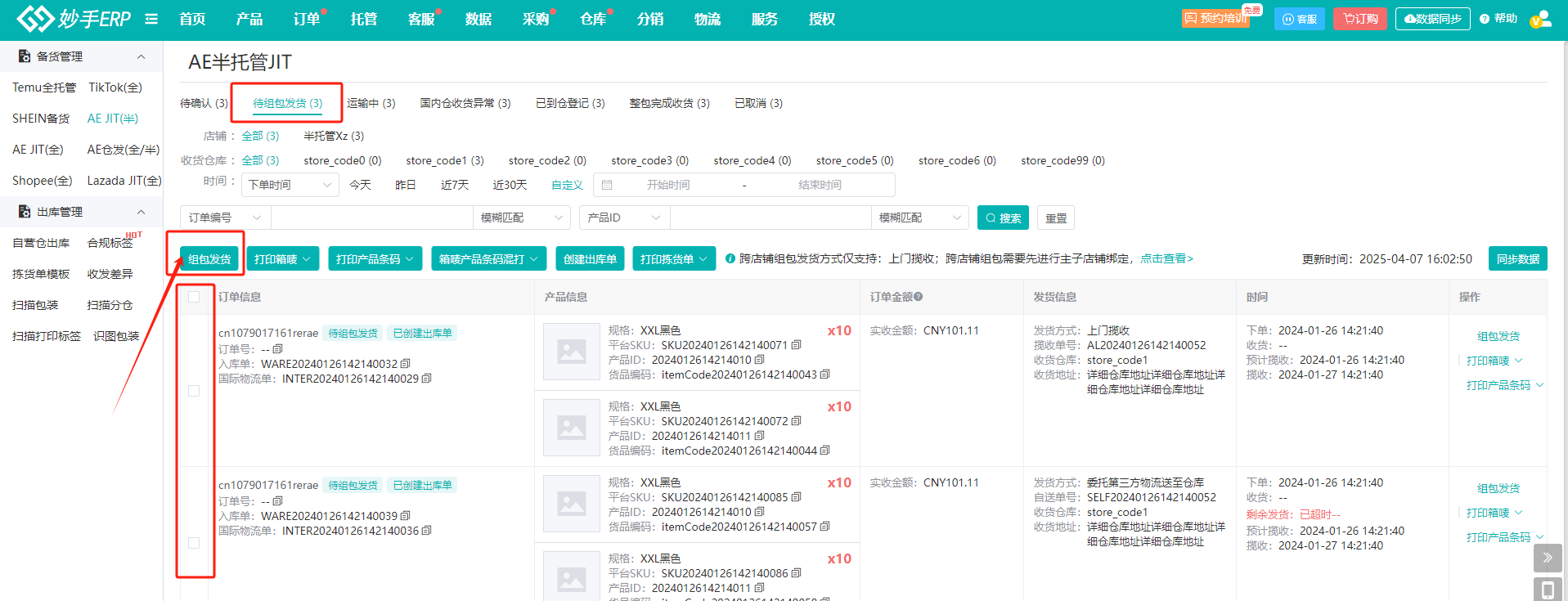Collapse the 出库管理 sidebar section

coord(141,212)
